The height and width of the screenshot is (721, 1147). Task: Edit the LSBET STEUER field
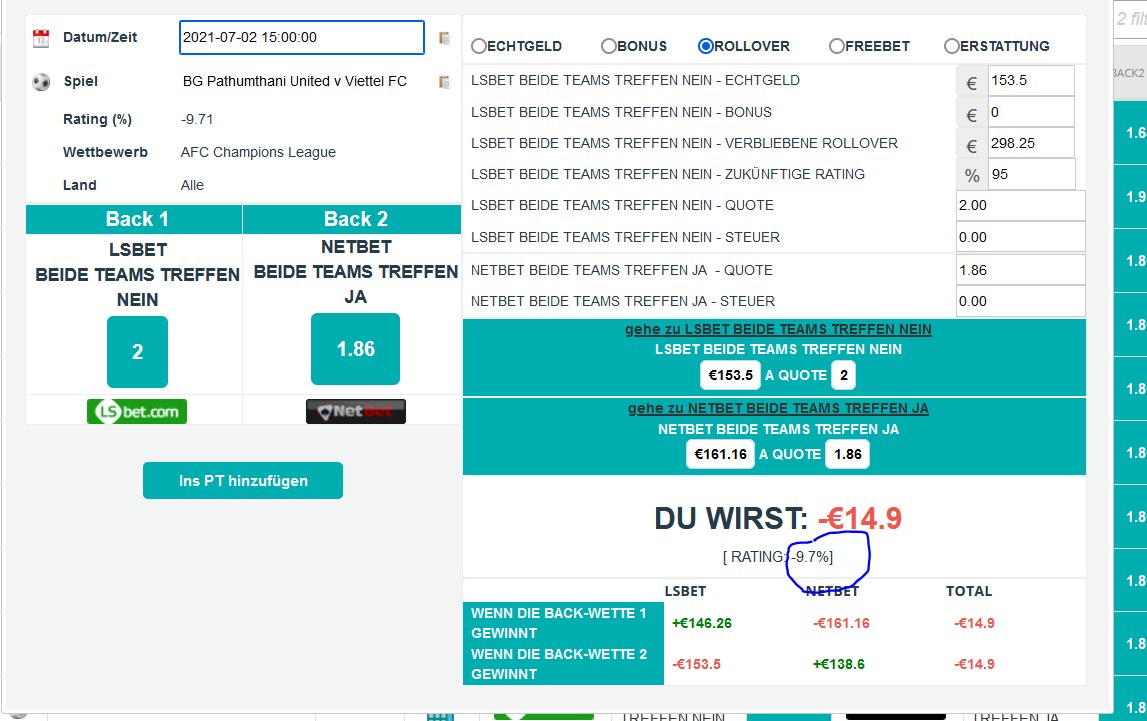[1020, 237]
